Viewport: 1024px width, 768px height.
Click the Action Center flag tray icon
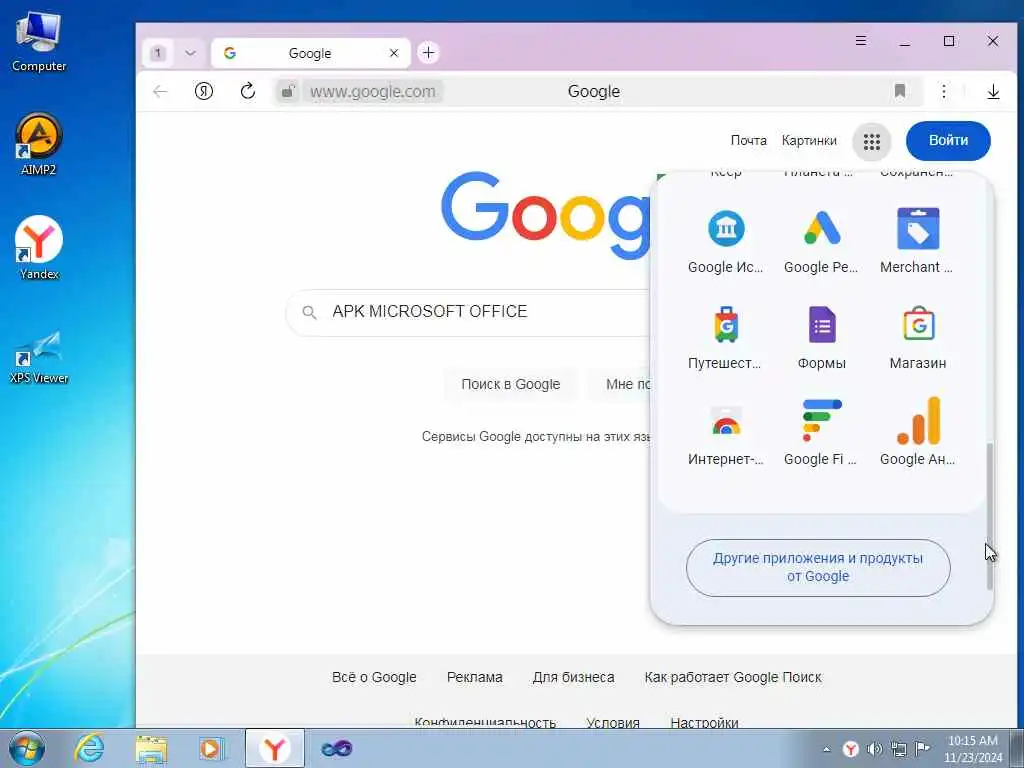pyautogui.click(x=922, y=748)
